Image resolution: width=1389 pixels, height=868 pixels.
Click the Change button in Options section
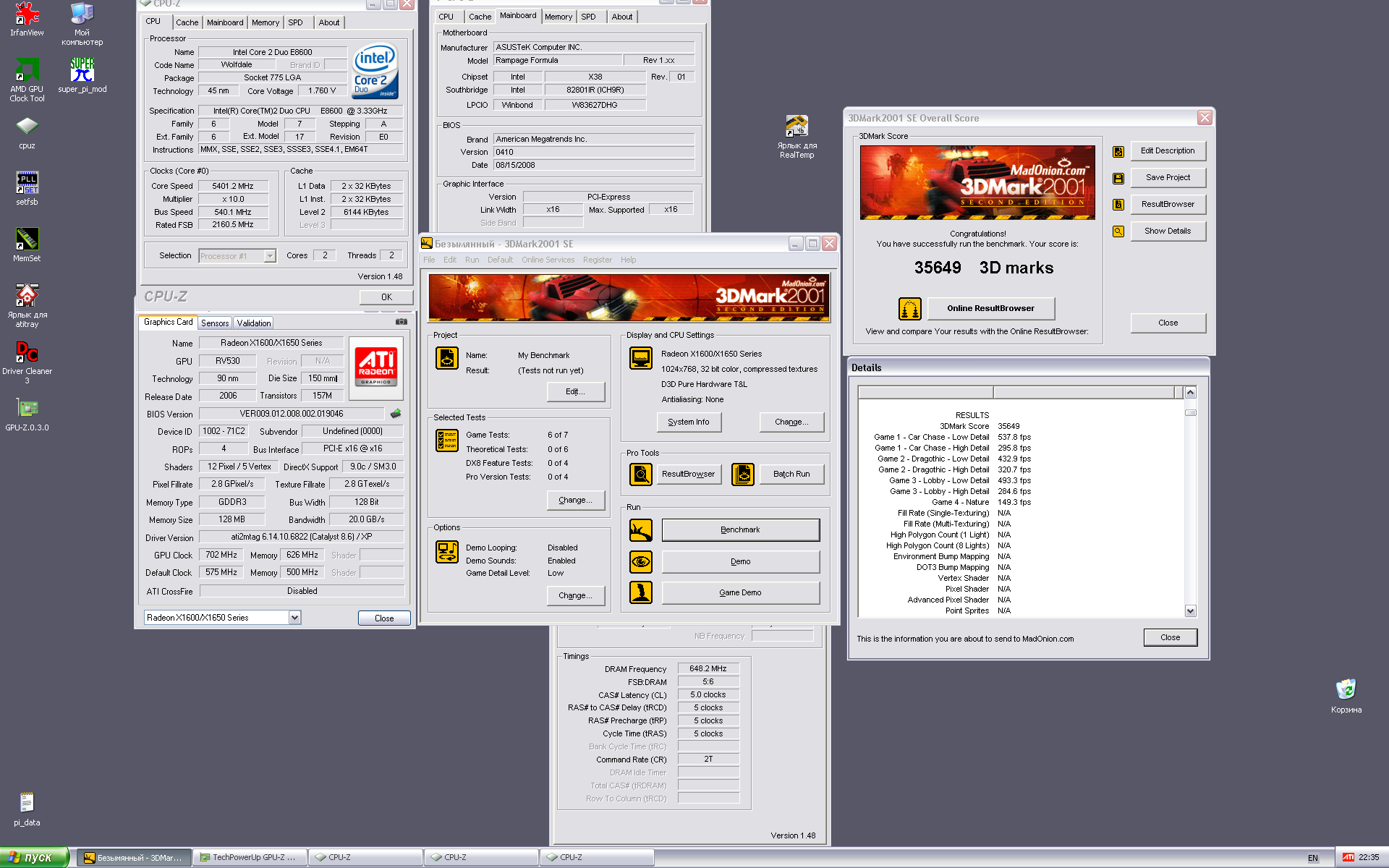[575, 596]
